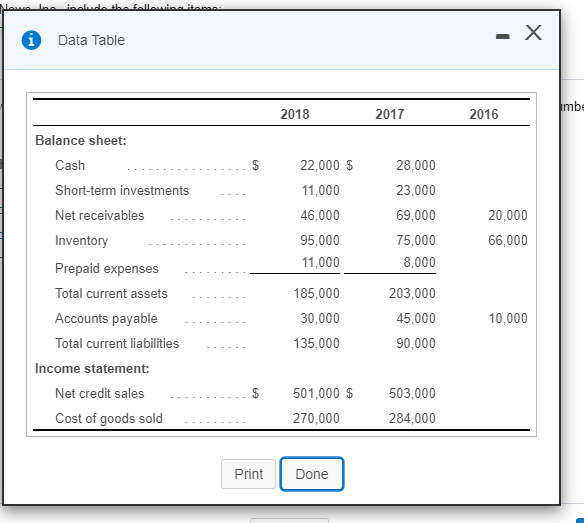The width and height of the screenshot is (584, 523).
Task: Select the 2018 column header
Action: (x=295, y=114)
